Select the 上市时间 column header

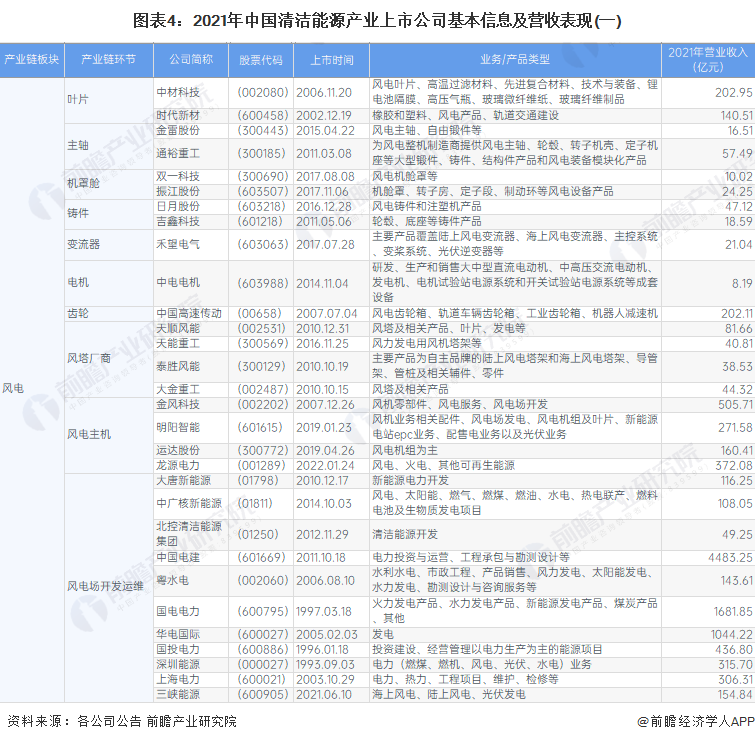click(x=332, y=59)
